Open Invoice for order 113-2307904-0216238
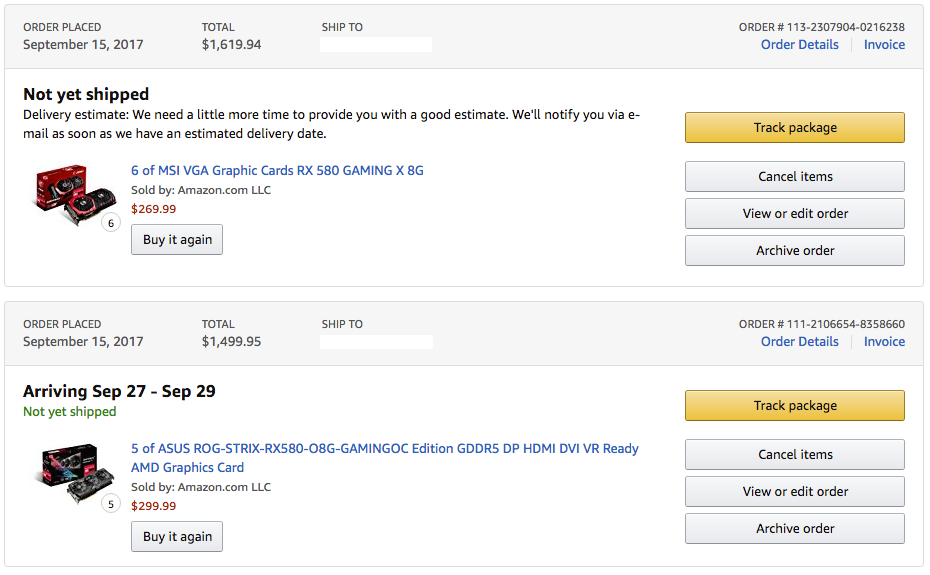 pyautogui.click(x=884, y=45)
